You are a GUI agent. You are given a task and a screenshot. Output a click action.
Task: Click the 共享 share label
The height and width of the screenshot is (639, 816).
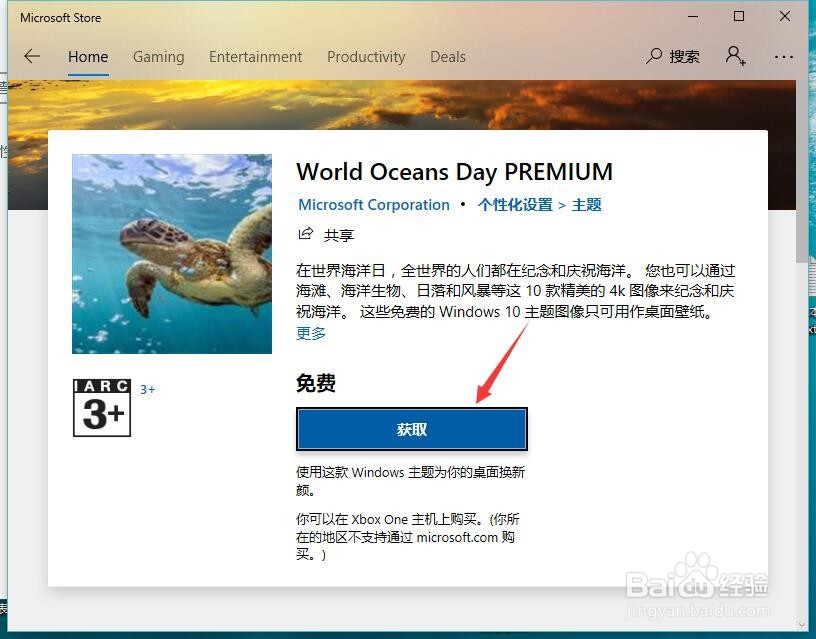point(339,235)
